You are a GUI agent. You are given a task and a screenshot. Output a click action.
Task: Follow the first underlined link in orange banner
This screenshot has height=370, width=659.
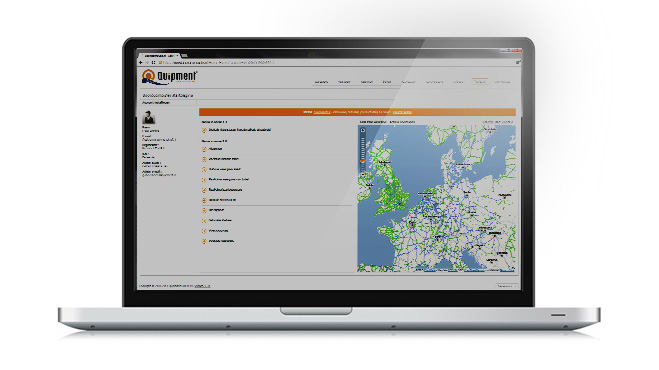(322, 112)
